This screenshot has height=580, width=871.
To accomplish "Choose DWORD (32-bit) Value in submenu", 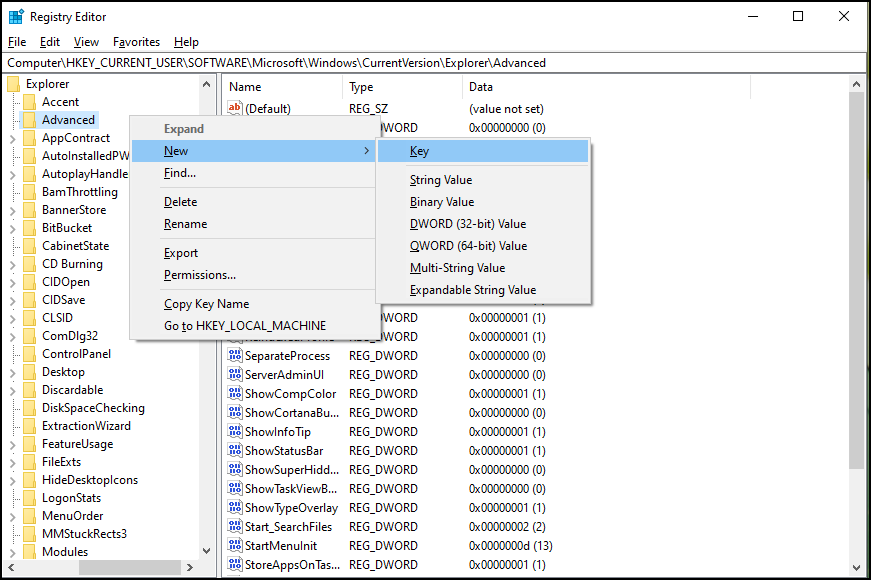I will [483, 224].
